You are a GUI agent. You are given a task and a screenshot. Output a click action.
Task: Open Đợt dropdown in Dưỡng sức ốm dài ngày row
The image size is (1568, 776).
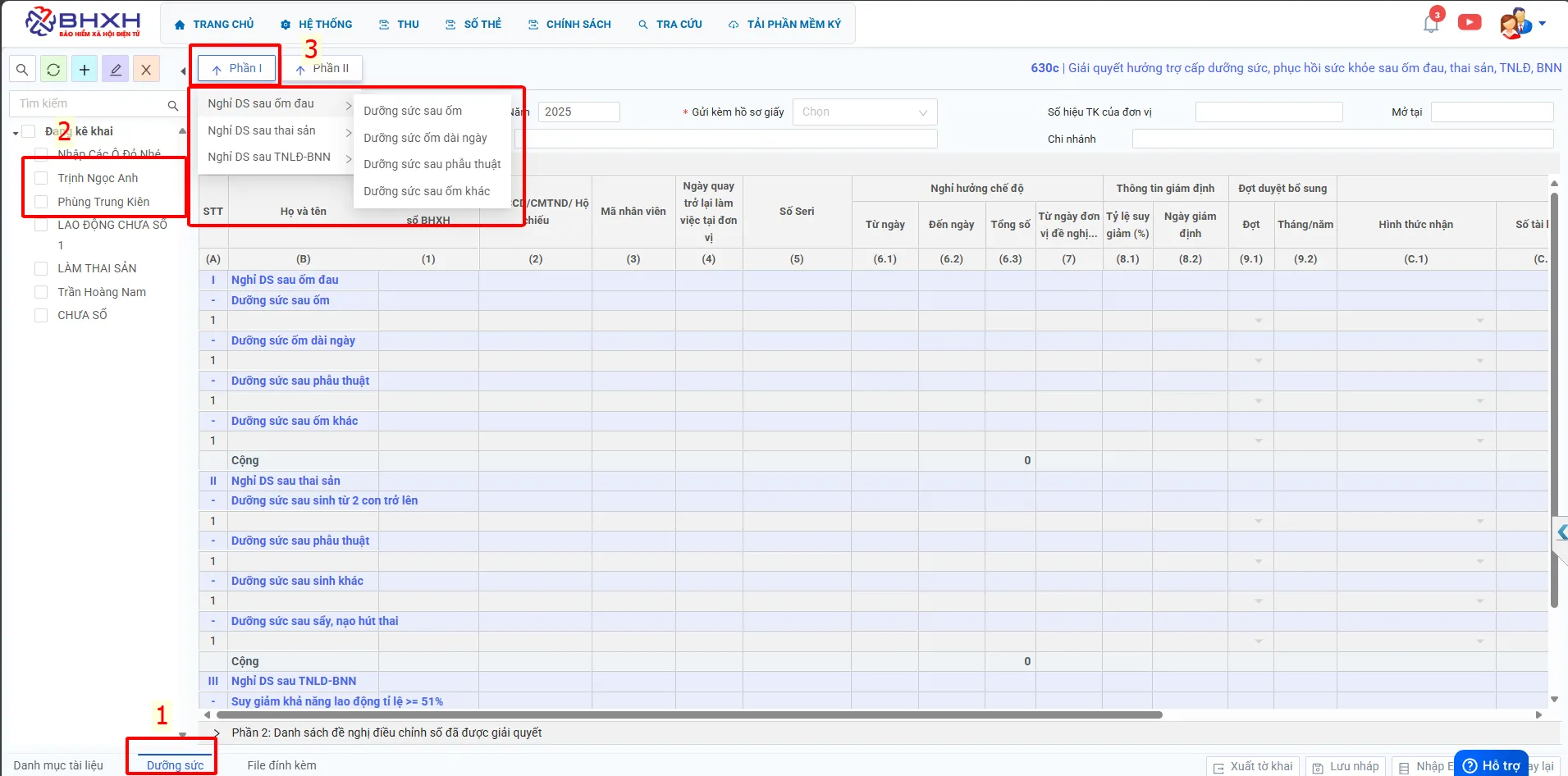click(x=1259, y=361)
